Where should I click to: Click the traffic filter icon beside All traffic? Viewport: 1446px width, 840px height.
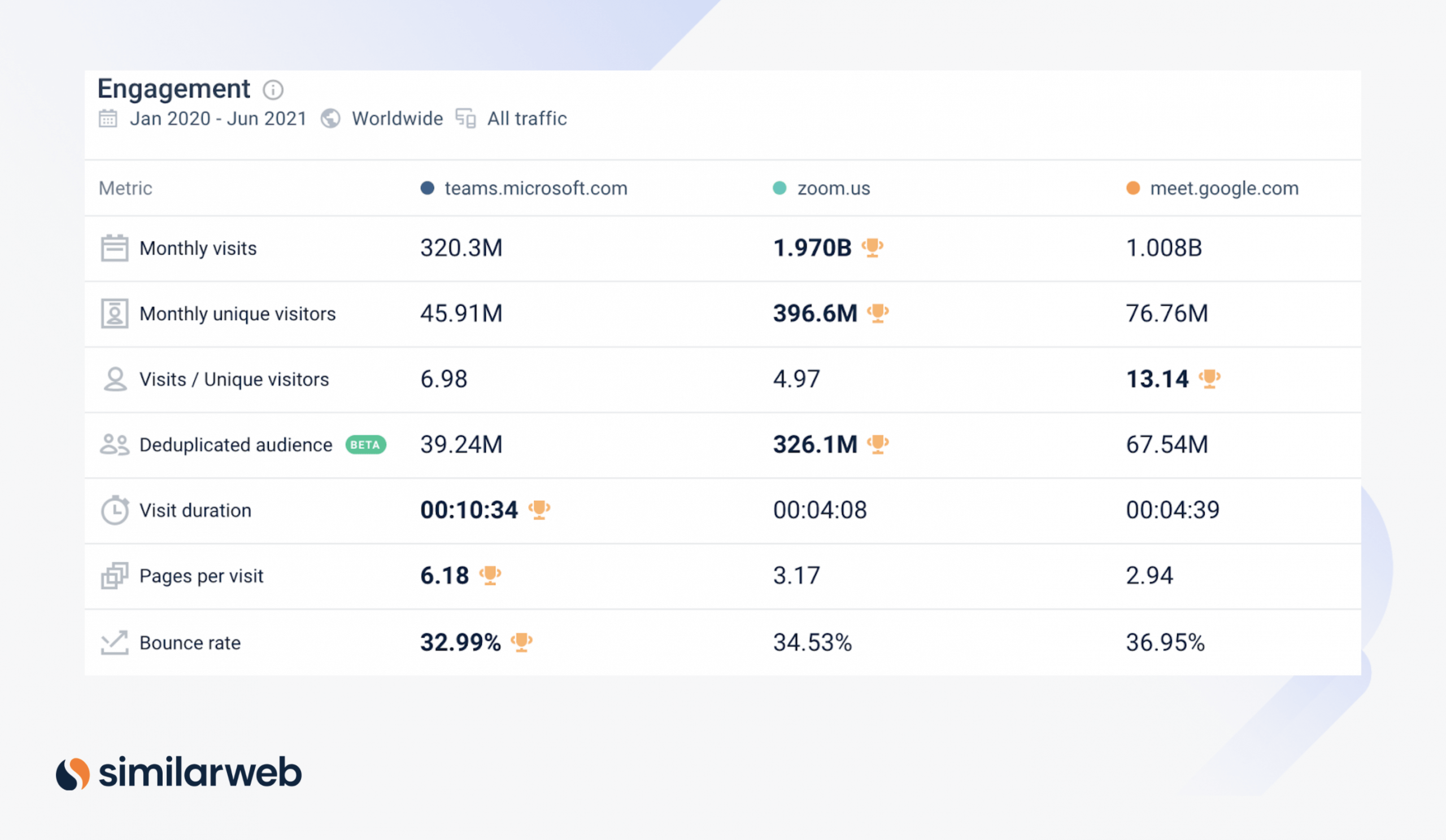coord(466,118)
